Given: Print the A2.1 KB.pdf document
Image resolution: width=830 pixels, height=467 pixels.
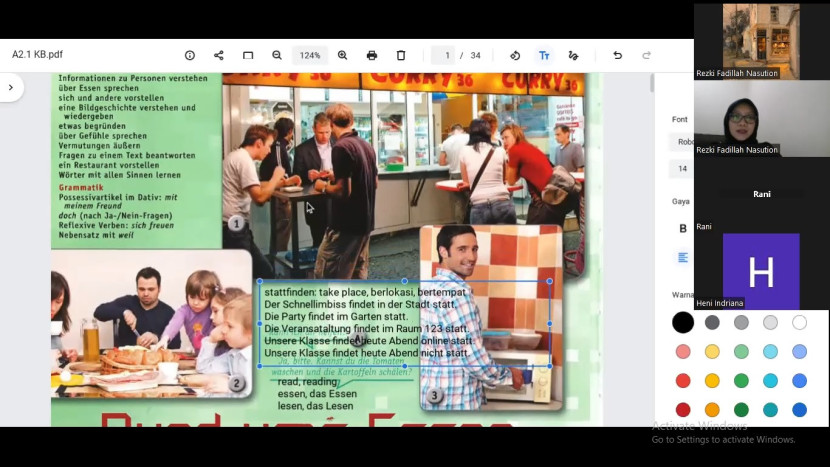Looking at the screenshot, I should [x=372, y=55].
